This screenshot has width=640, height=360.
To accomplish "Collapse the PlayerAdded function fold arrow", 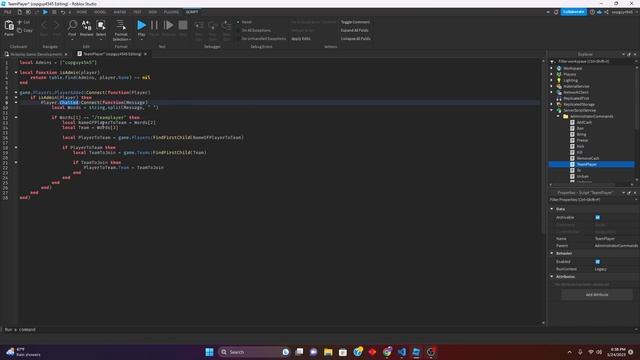I will point(16,92).
